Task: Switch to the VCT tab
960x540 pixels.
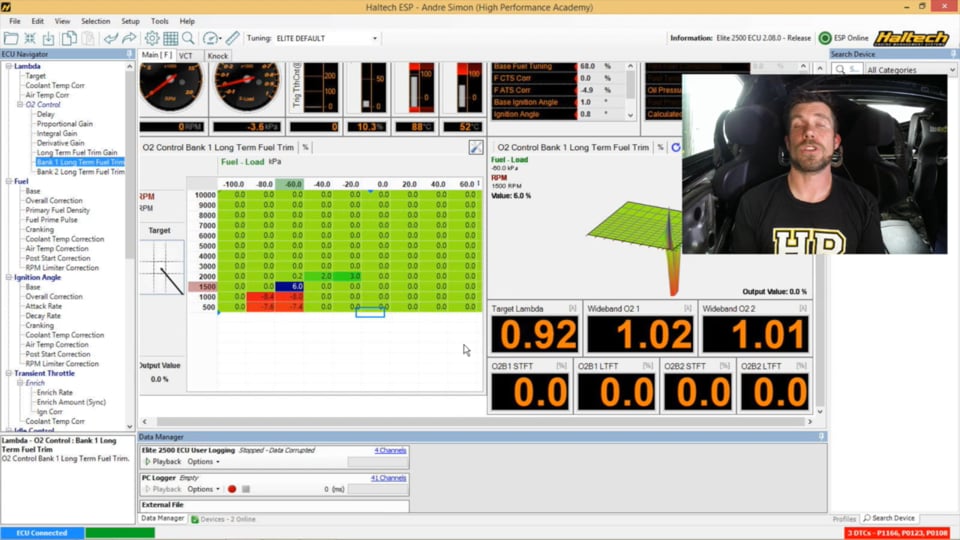Action: (x=186, y=56)
